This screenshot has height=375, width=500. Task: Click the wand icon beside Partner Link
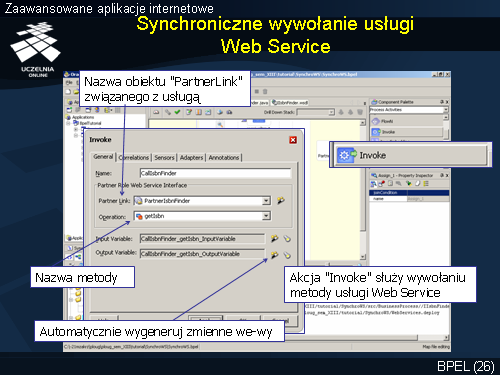281,201
